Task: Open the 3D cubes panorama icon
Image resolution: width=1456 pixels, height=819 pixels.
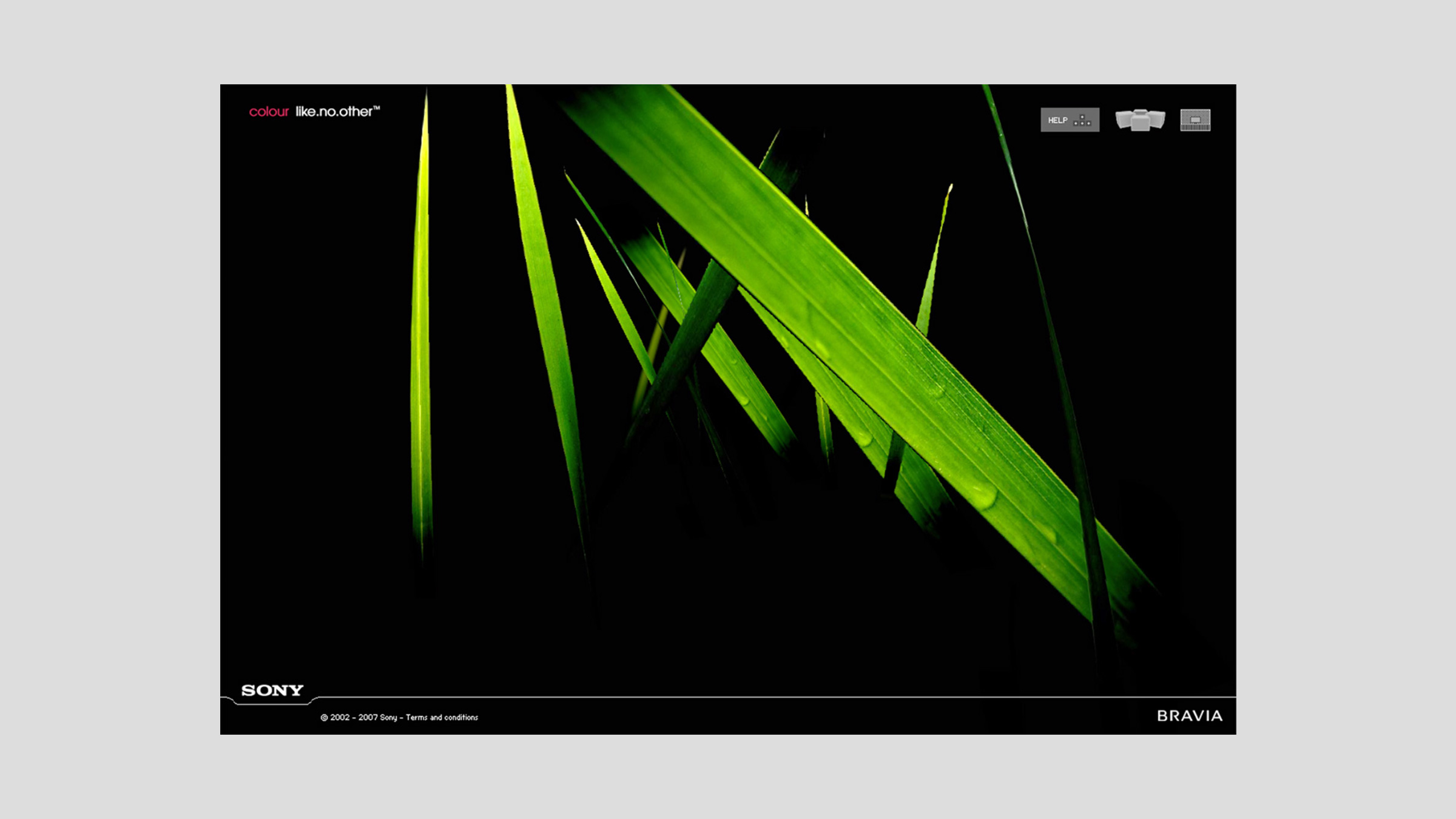Action: click(1140, 120)
